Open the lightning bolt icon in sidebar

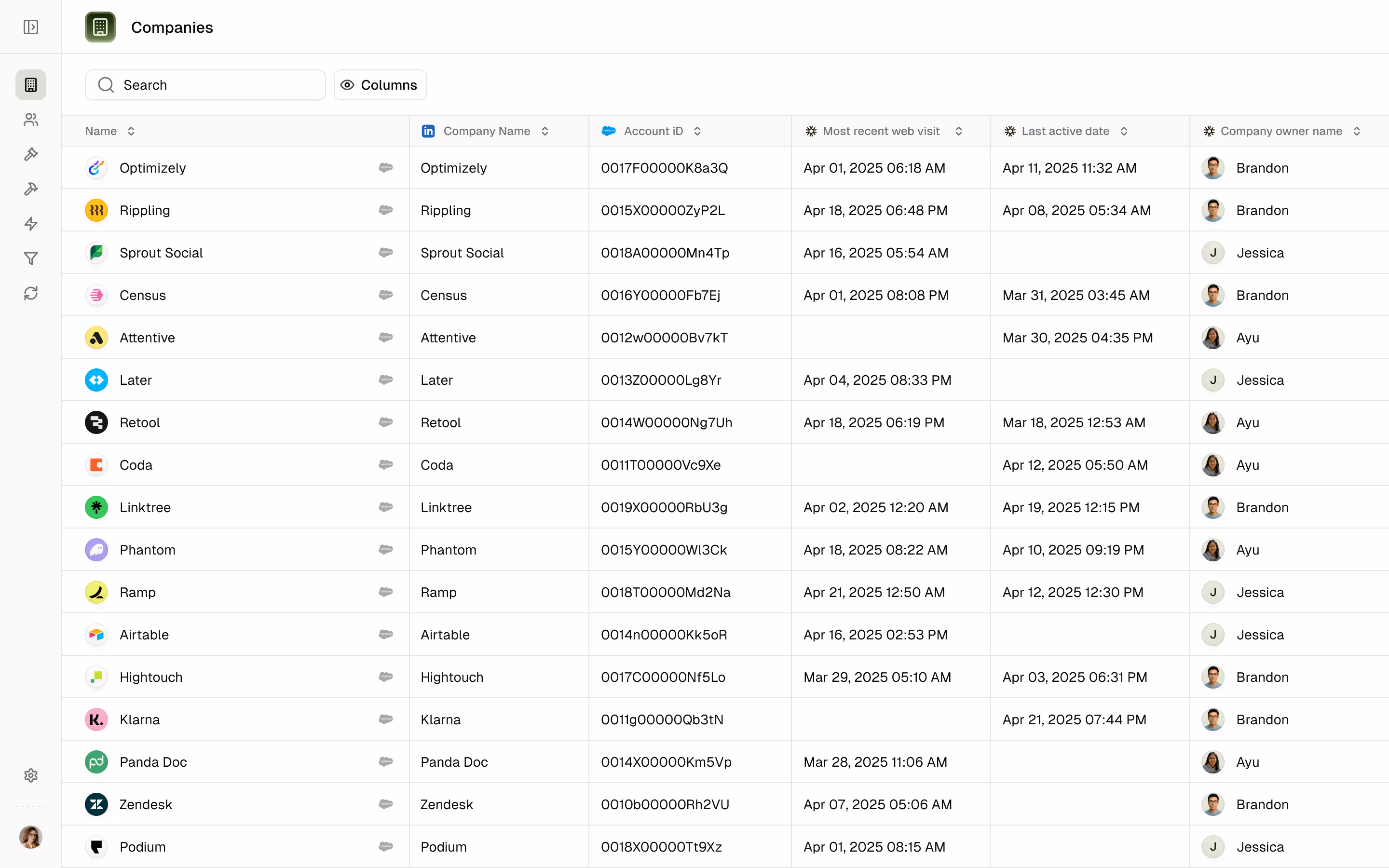[x=31, y=224]
